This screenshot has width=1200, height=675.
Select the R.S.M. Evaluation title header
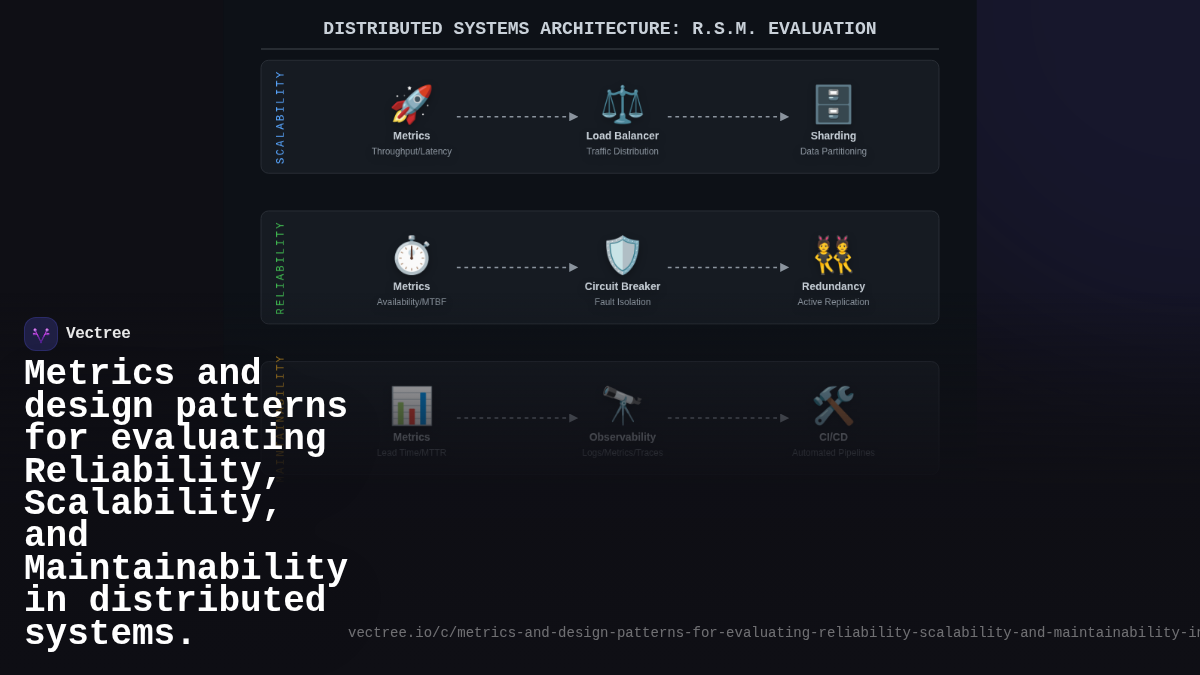[x=599, y=28]
